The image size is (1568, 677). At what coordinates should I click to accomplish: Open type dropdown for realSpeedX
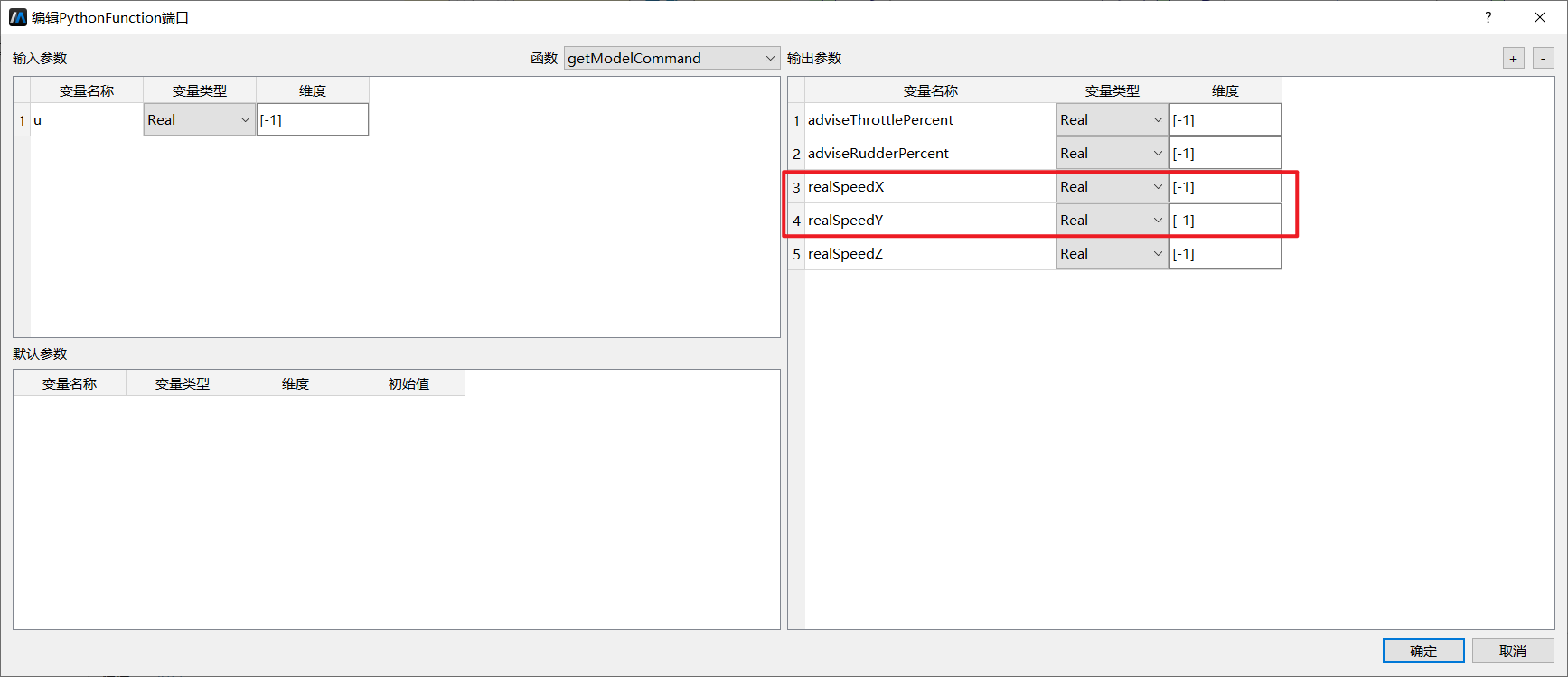click(x=1113, y=186)
